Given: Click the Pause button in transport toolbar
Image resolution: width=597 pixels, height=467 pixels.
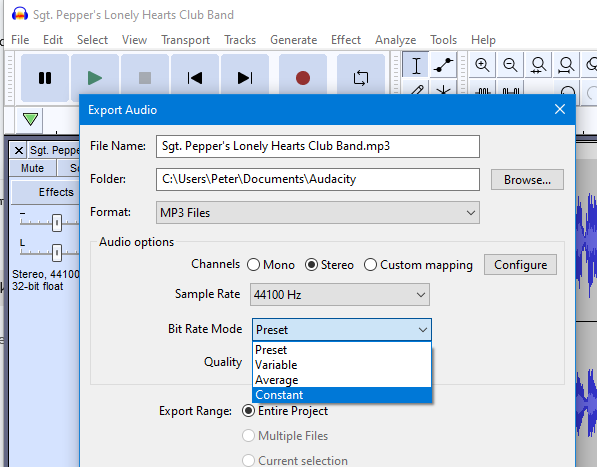Looking at the screenshot, I should [x=45, y=78].
